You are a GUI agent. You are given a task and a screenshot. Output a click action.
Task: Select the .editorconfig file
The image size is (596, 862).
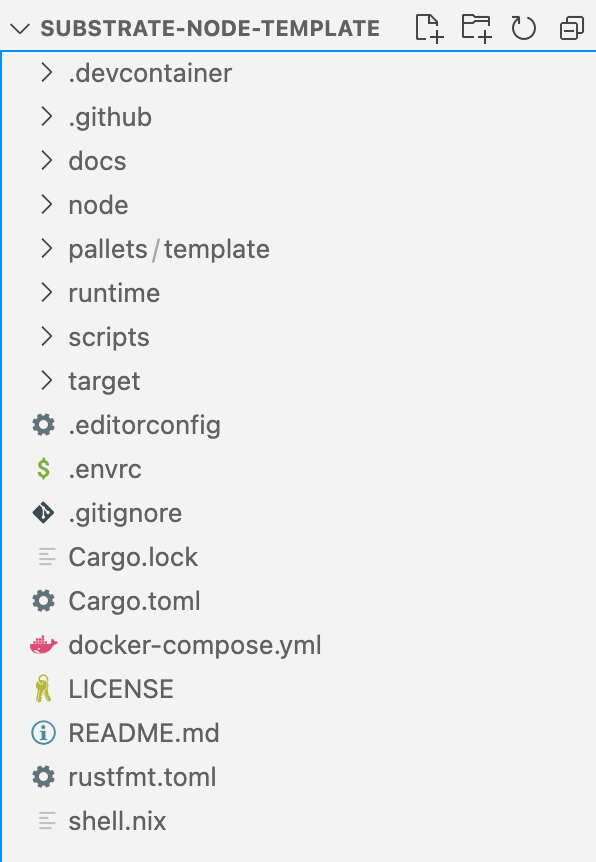pyautogui.click(x=298, y=425)
